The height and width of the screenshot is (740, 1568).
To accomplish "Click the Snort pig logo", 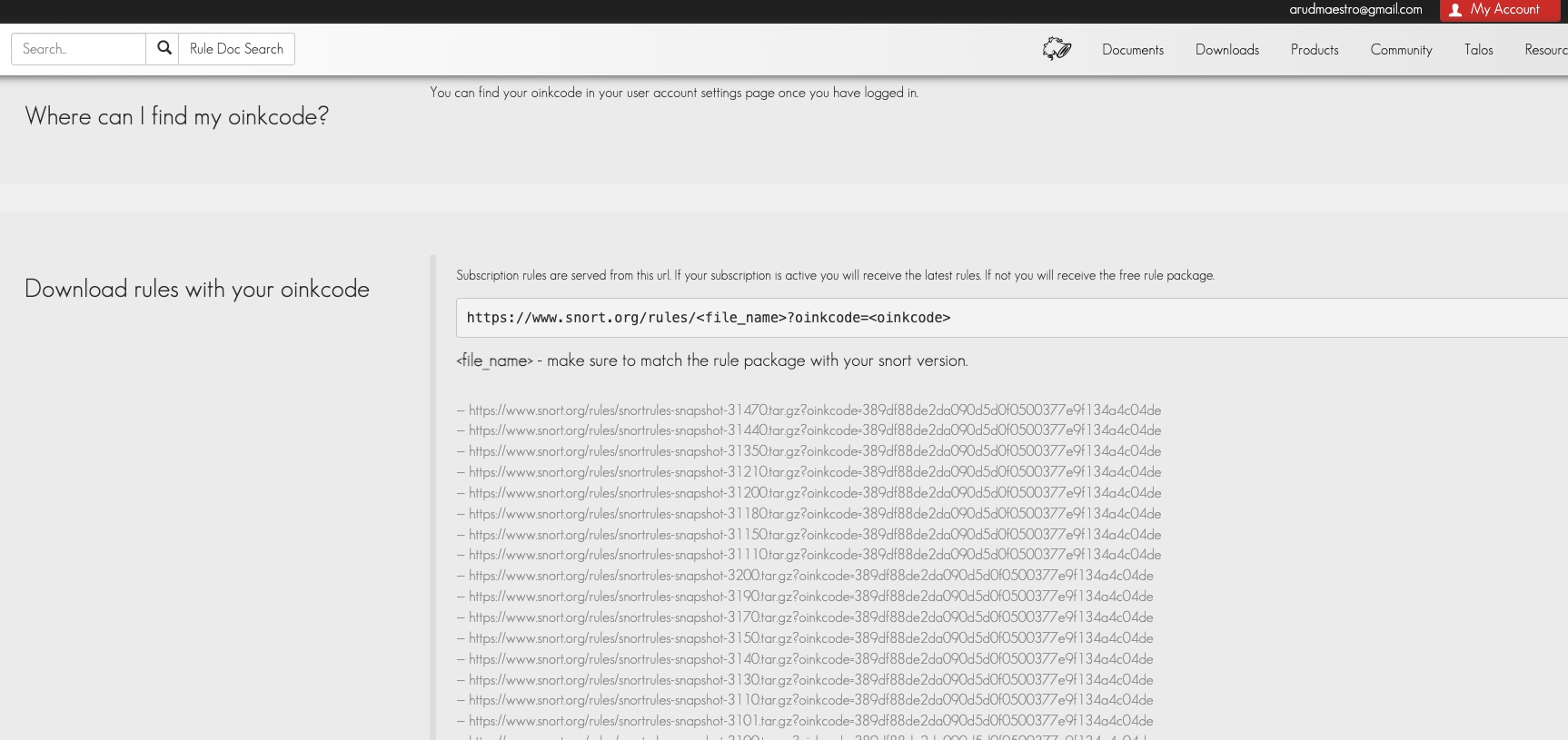I will pyautogui.click(x=1057, y=49).
